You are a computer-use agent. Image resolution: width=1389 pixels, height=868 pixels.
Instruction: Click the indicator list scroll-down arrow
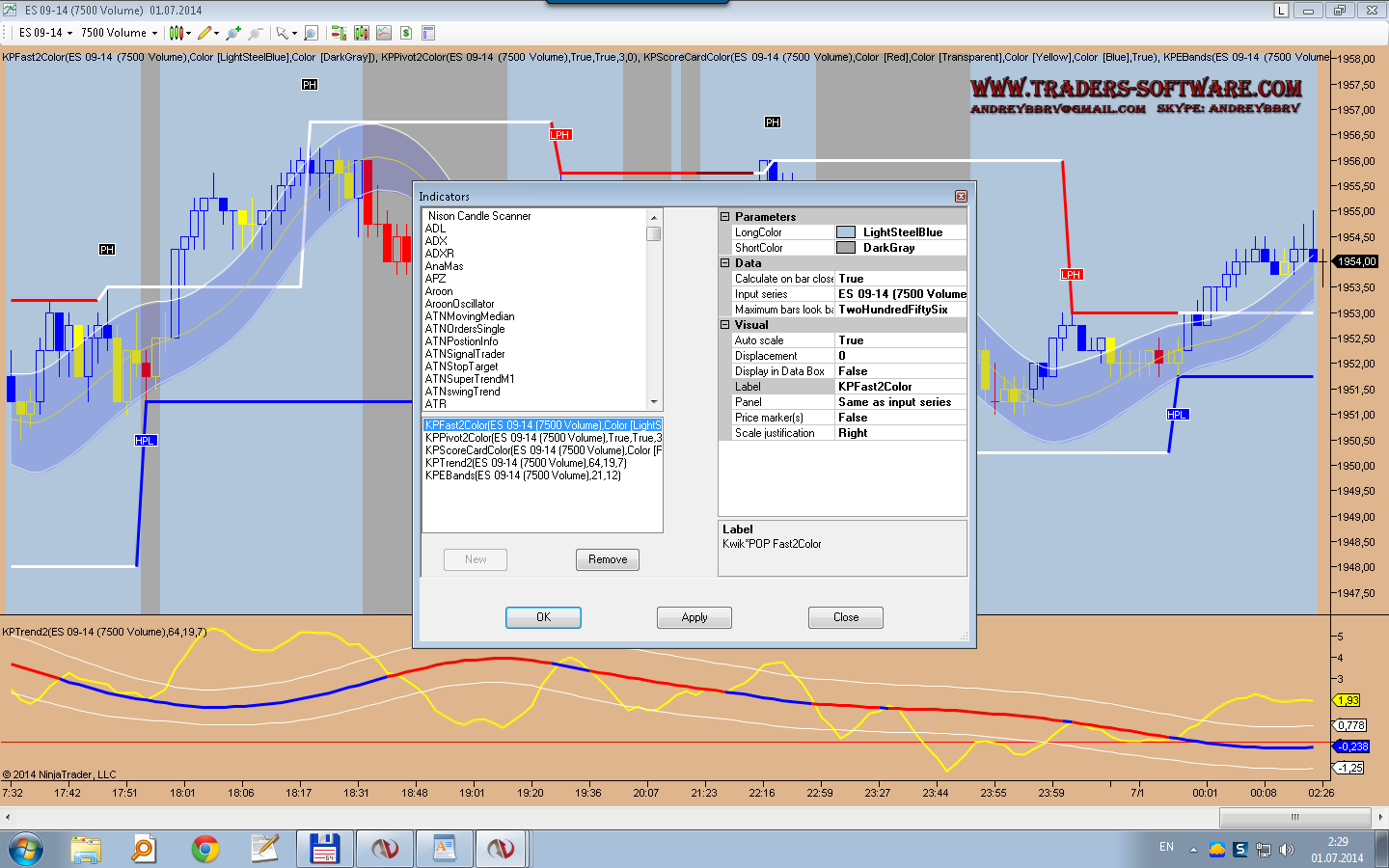(x=654, y=402)
